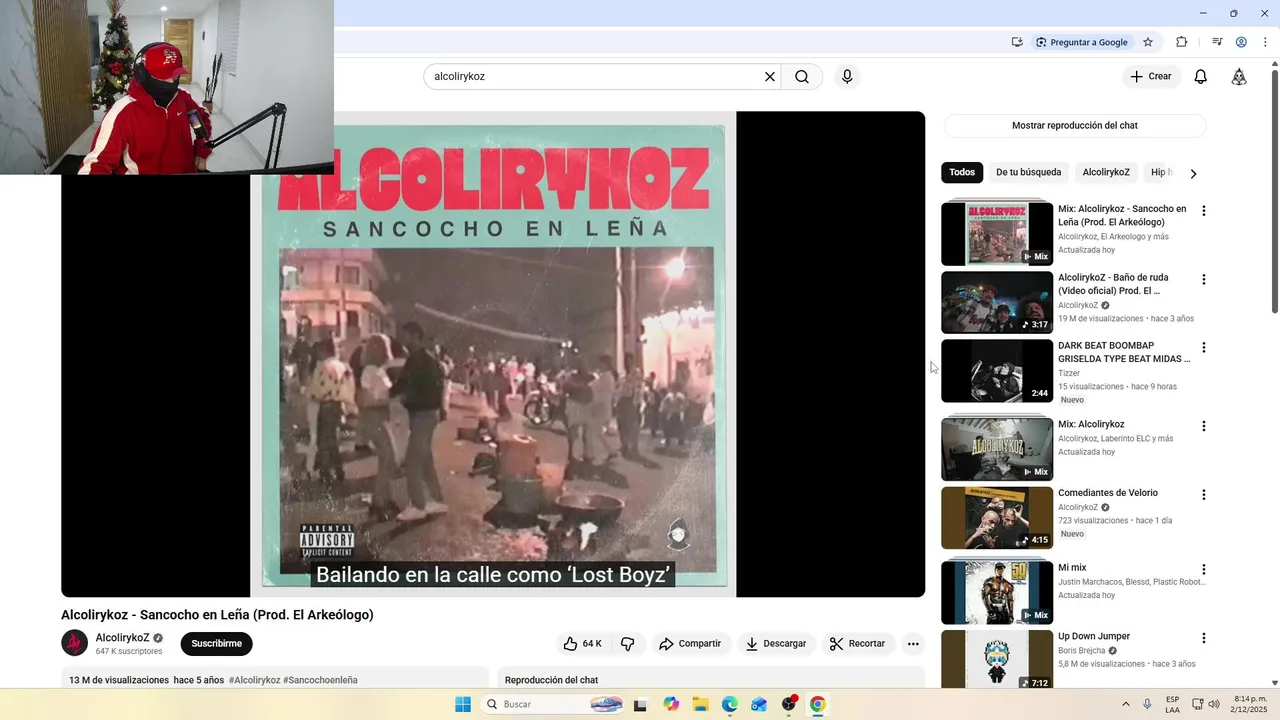
Task: Open AlcolirykoZ channel avatar
Action: tap(75, 643)
